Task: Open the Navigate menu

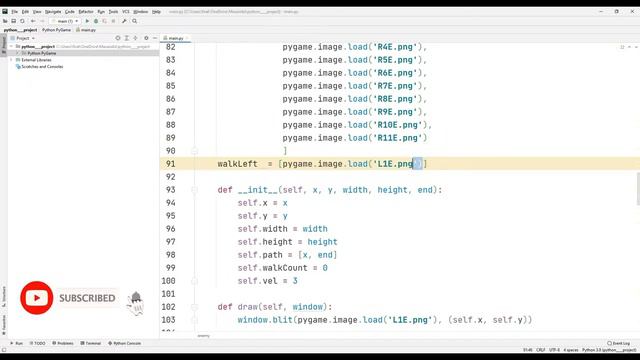Action: (x=53, y=12)
